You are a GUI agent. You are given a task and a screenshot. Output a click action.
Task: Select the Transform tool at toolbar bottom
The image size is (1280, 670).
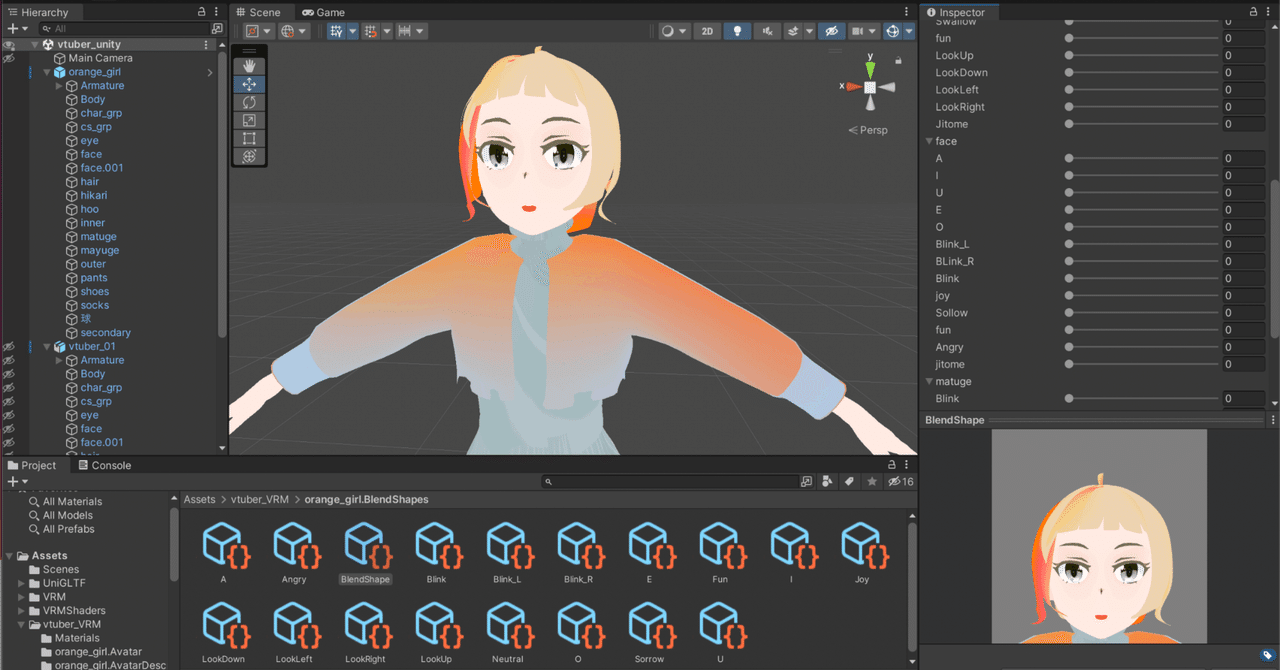[x=248, y=156]
